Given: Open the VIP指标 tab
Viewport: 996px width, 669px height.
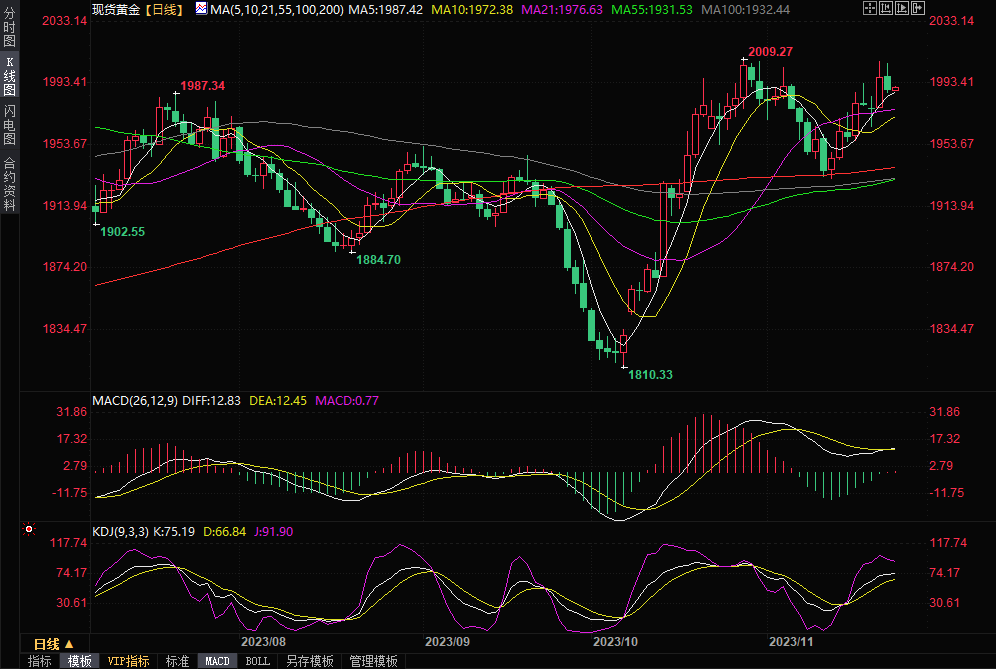Looking at the screenshot, I should tap(128, 661).
